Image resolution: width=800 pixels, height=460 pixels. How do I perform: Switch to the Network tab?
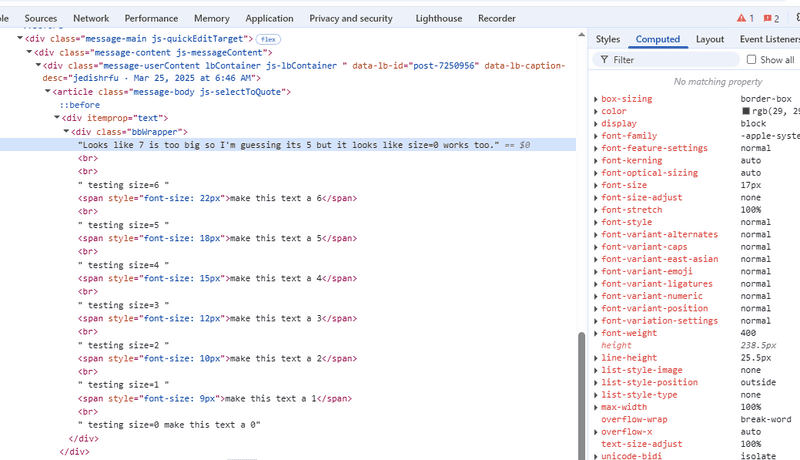91,18
